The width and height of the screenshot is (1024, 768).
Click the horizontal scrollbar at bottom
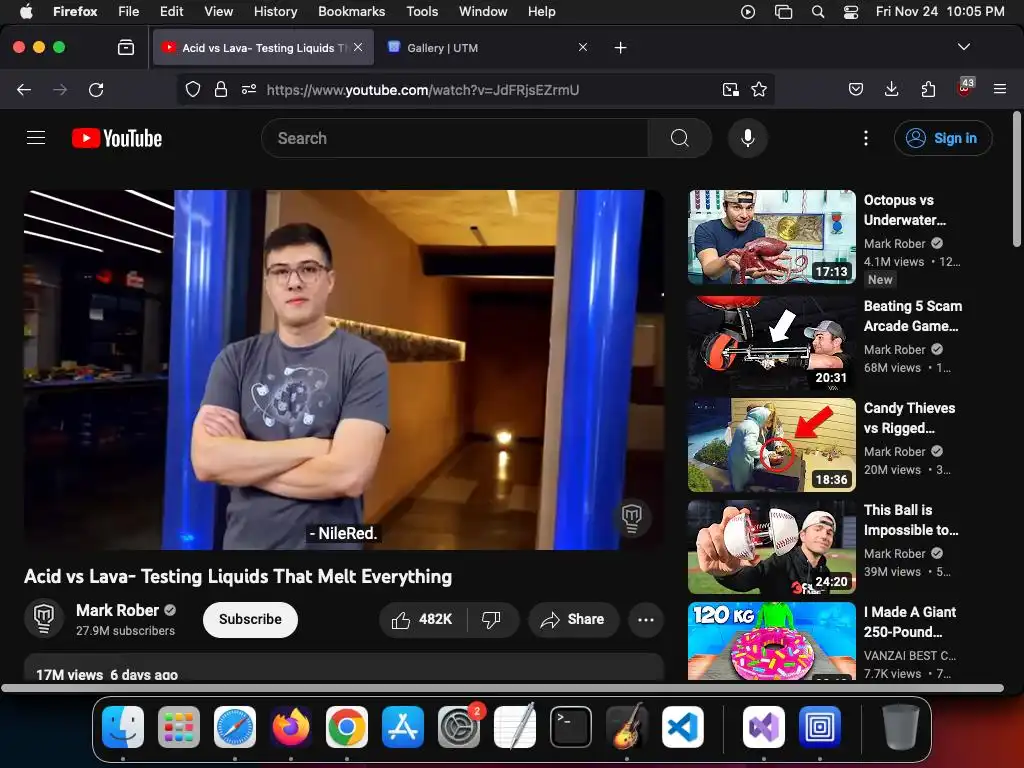(x=502, y=688)
